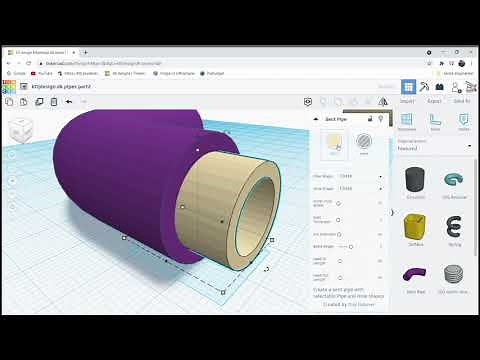Image resolution: width=480 pixels, height=360 pixels.
Task: Click the browser back arrow
Action: tap(9, 63)
